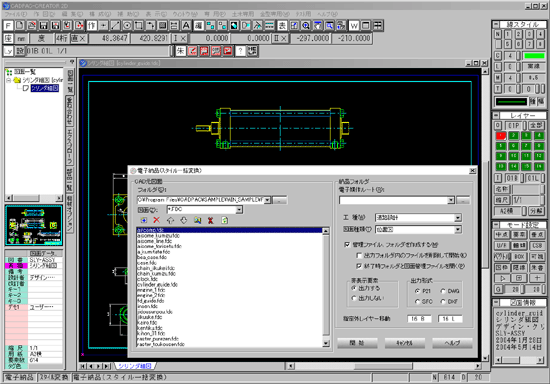Viewport: 550px width, 384px height.
Task: Collapse the '線スタイル' line style panel
Action: coord(496,24)
